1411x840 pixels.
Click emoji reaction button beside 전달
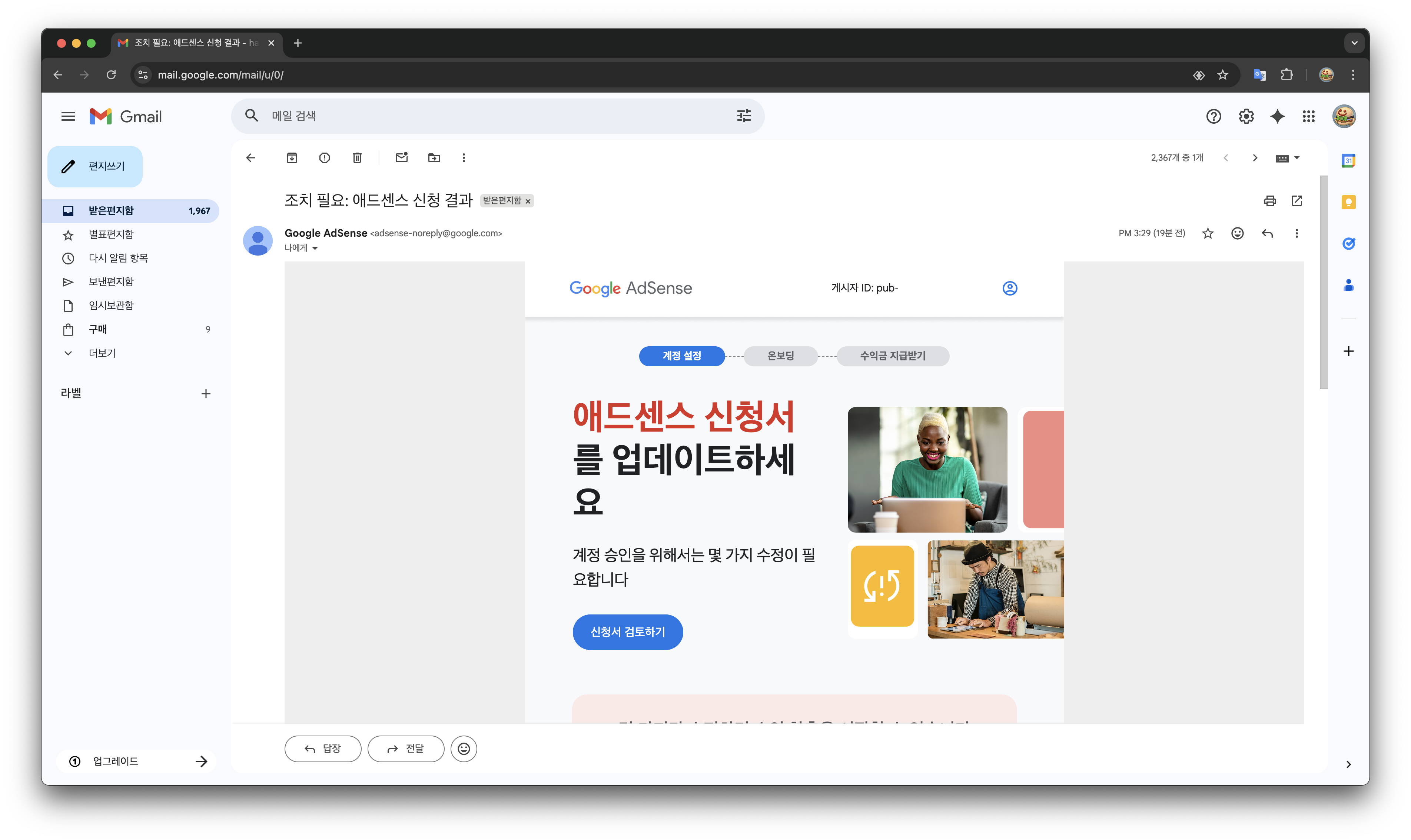(464, 749)
